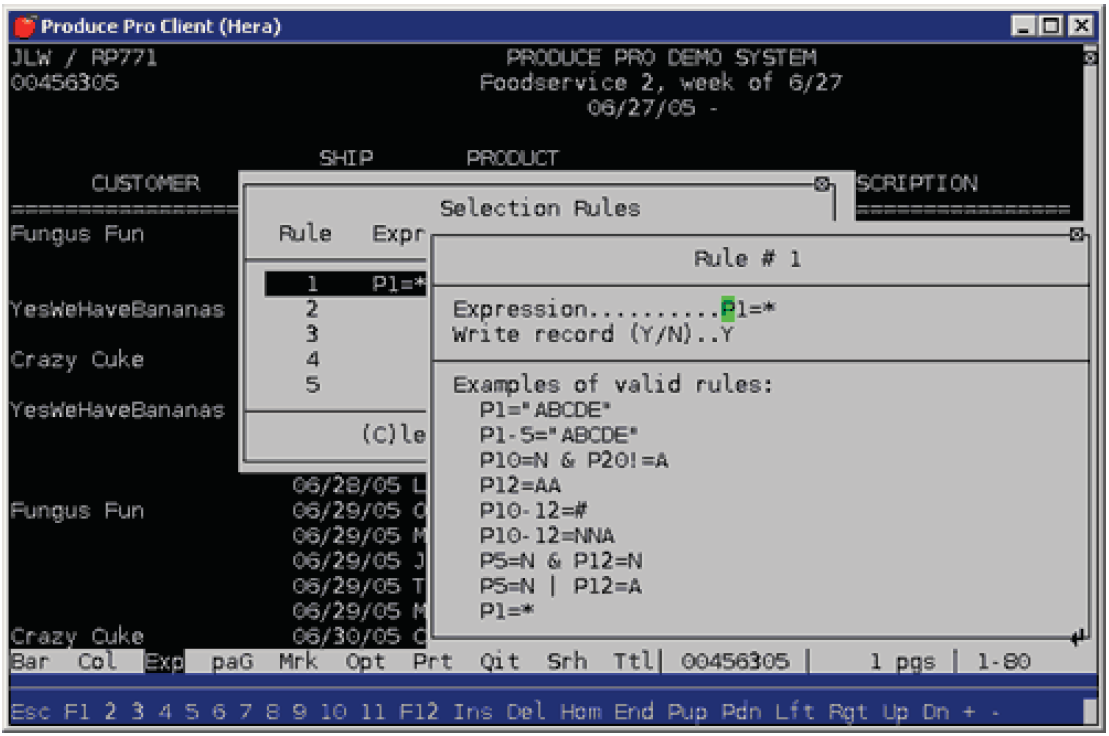Click the example rule P10-12=NNA
This screenshot has width=1109, height=736.
coord(547,536)
